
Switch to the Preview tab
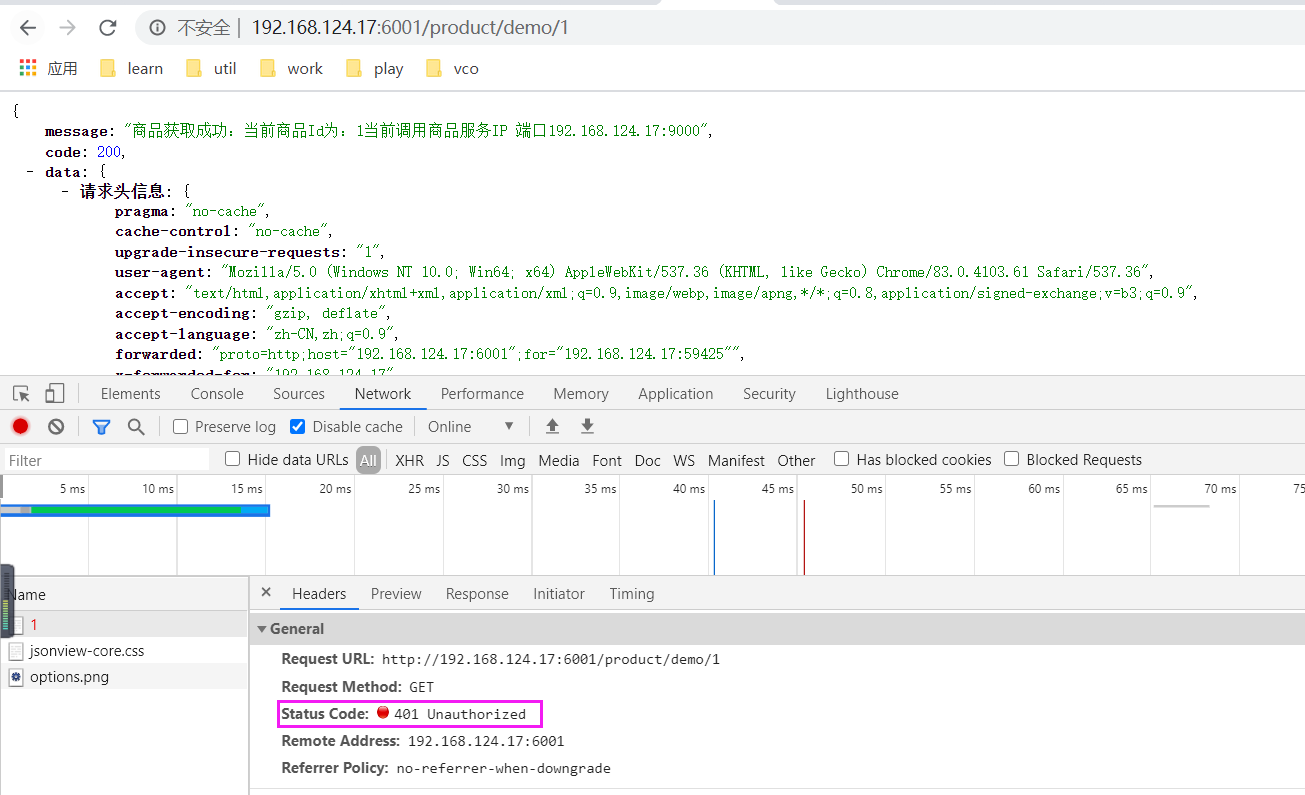pyautogui.click(x=396, y=593)
